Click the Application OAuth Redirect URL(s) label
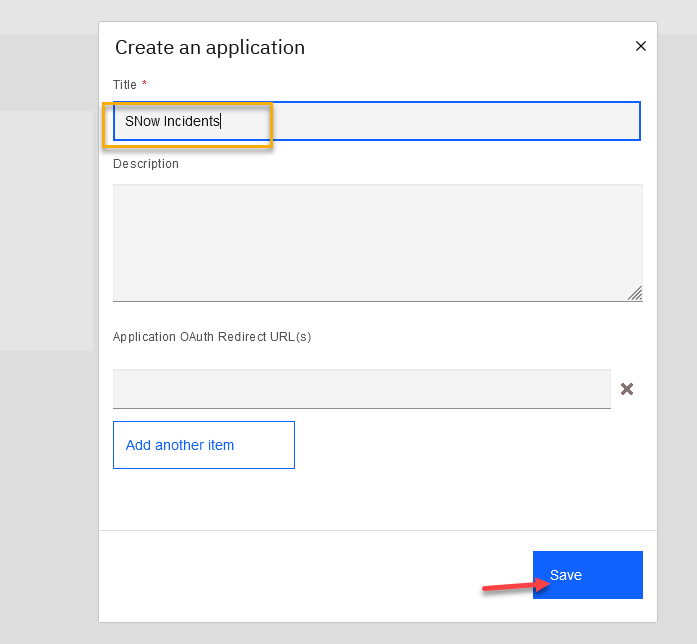The image size is (697, 644). point(212,337)
